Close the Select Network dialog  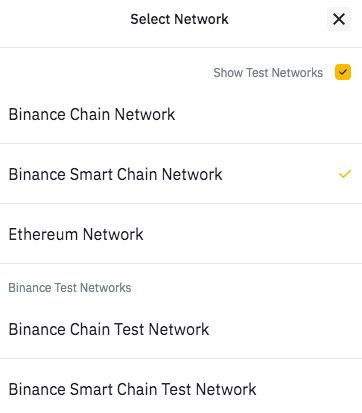click(339, 19)
